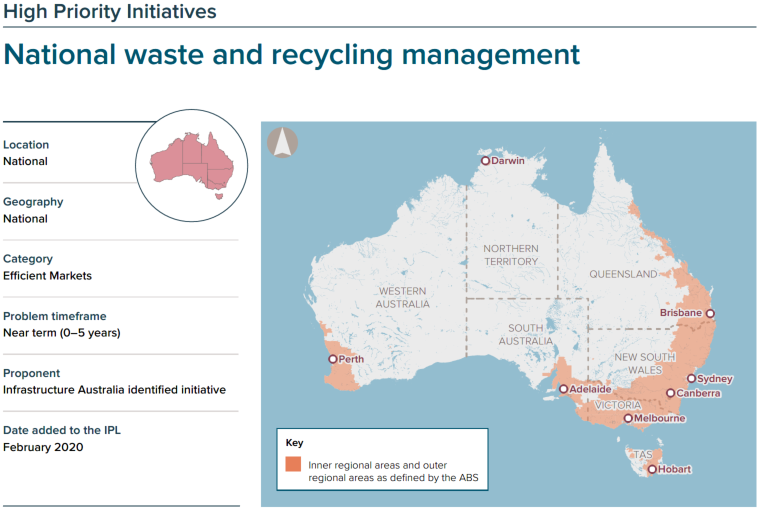Click the 'Inner regional areas and outer' legend text
Viewport: 764px width, 516px height.
coord(378,465)
